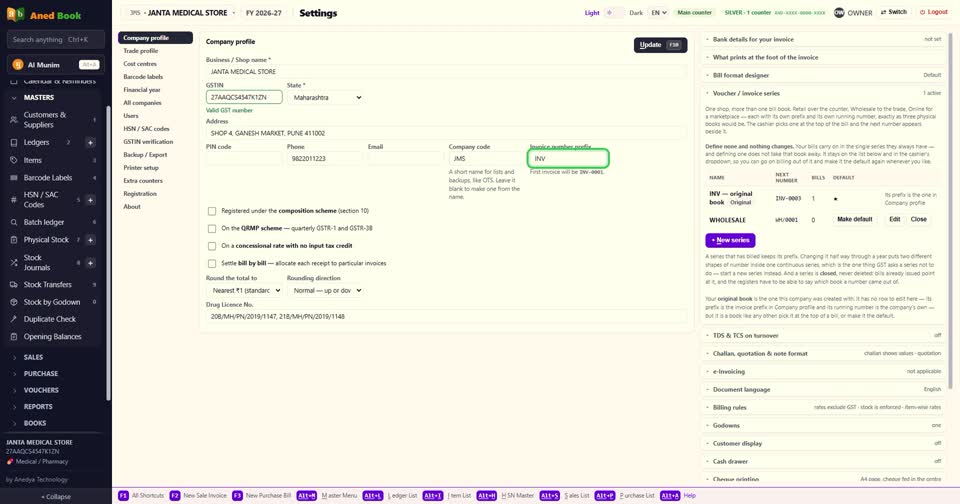Click the Drug Licence No. field

point(446,317)
